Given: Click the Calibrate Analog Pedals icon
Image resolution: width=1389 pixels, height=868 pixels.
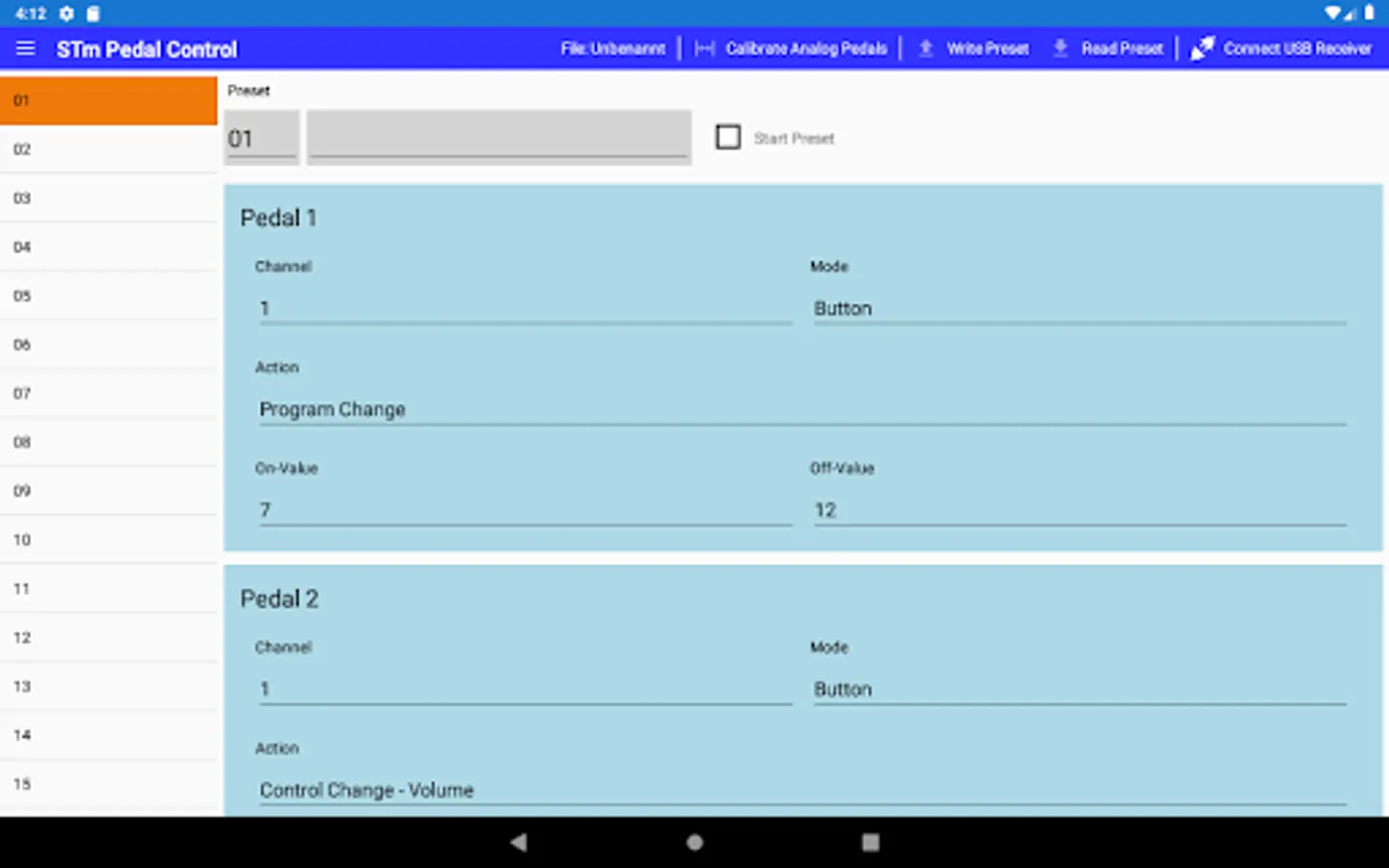Looking at the screenshot, I should click(x=704, y=48).
